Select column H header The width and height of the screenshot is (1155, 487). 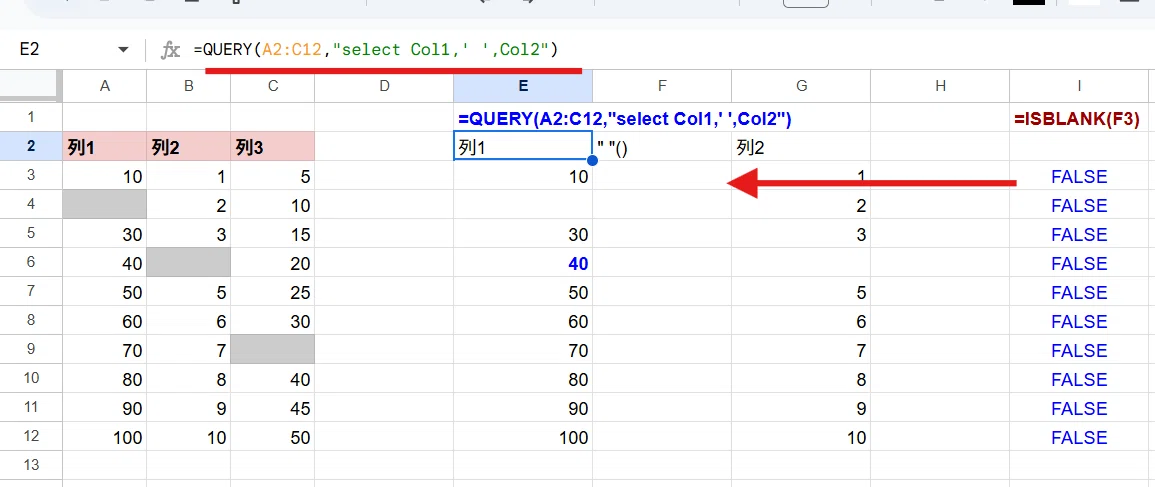pyautogui.click(x=940, y=86)
